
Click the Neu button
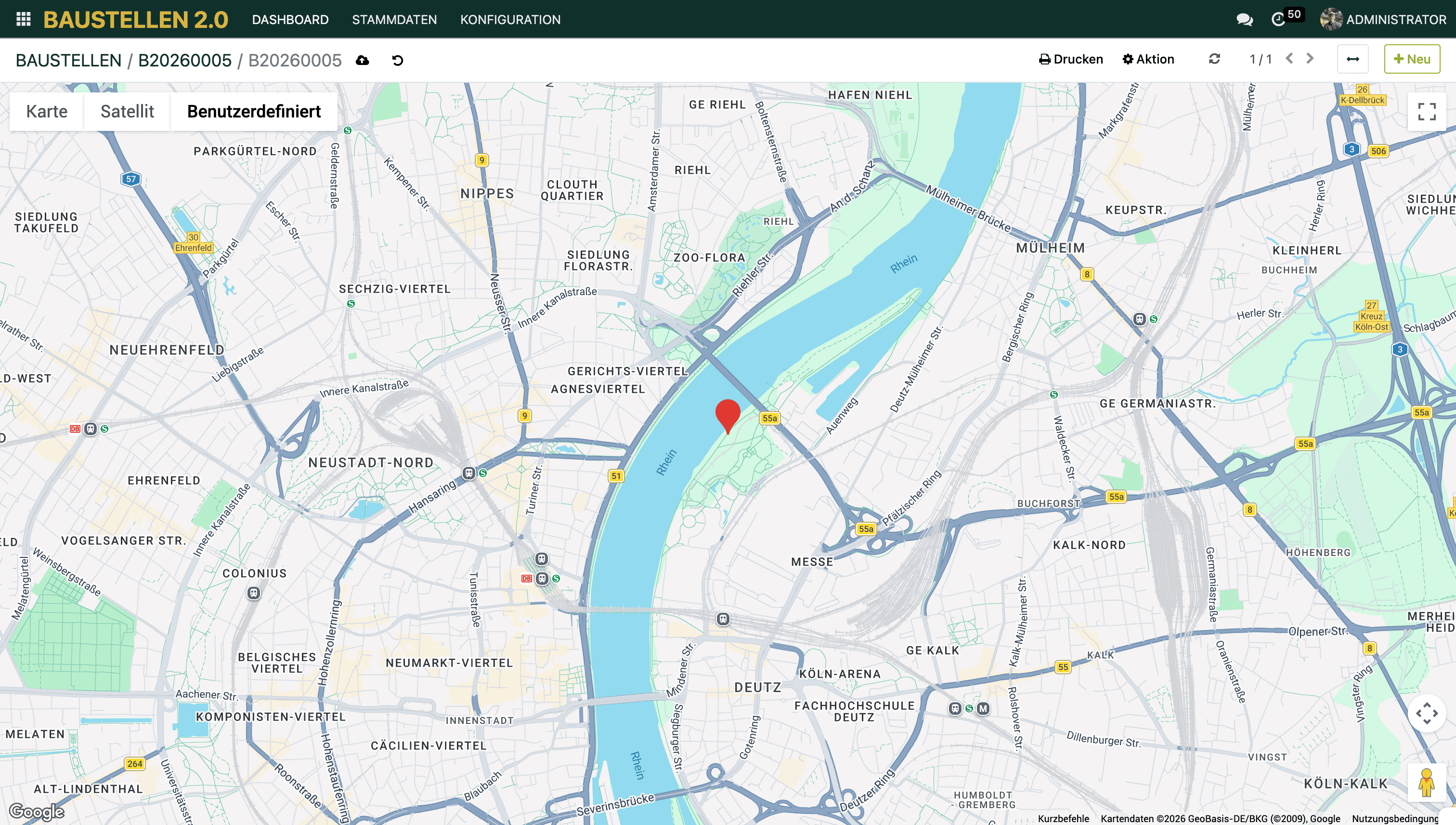click(1411, 59)
